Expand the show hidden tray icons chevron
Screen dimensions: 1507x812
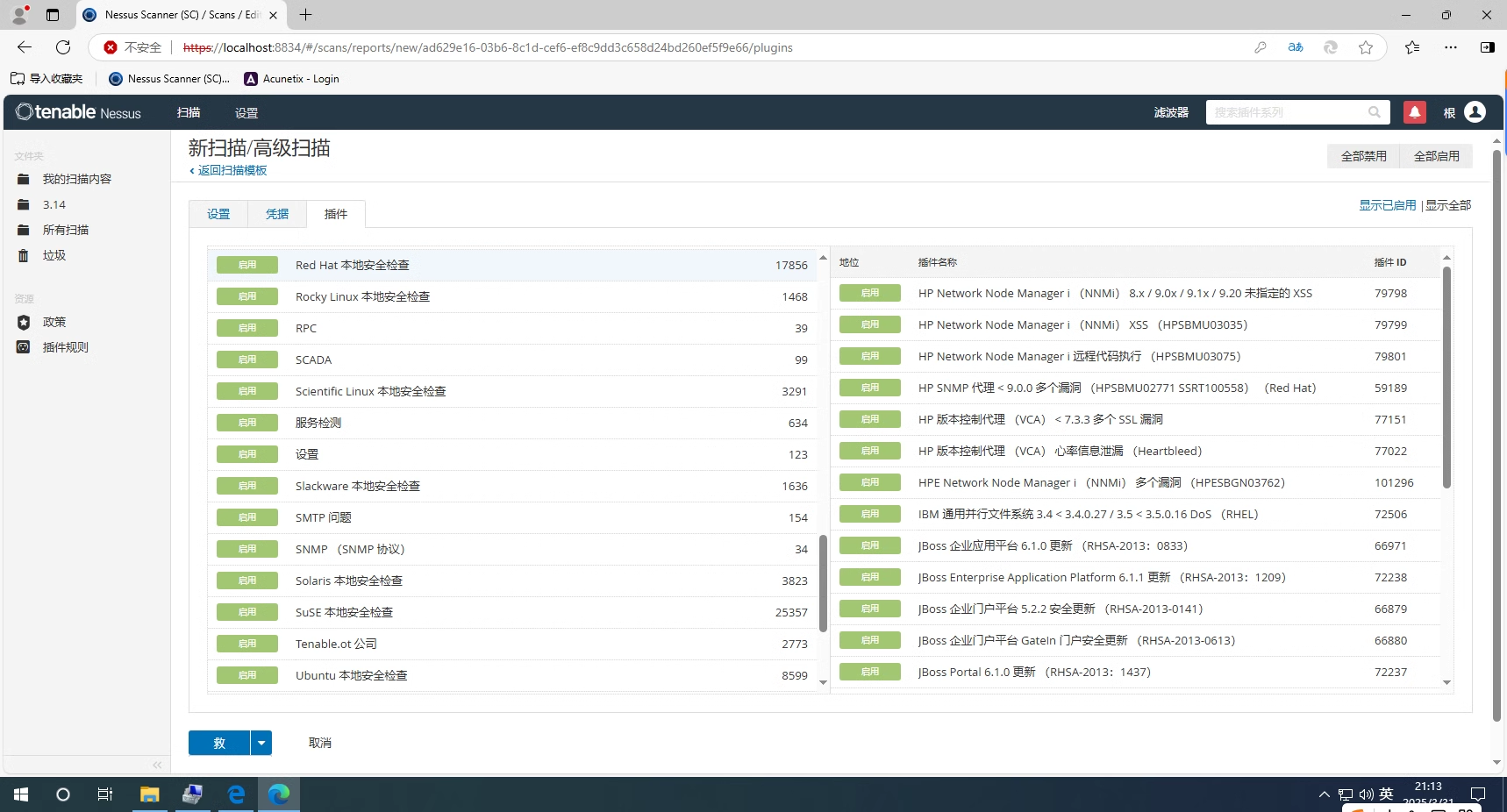click(1324, 794)
